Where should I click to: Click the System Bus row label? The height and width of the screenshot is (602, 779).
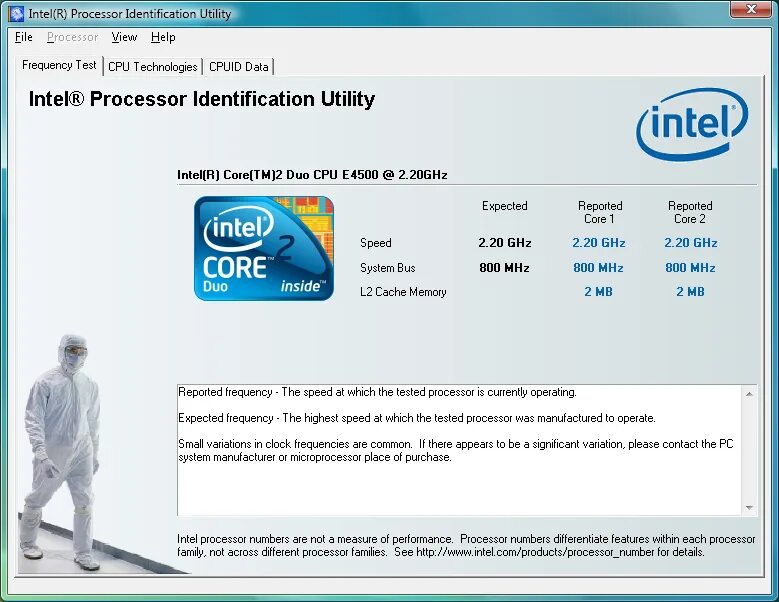tap(388, 268)
